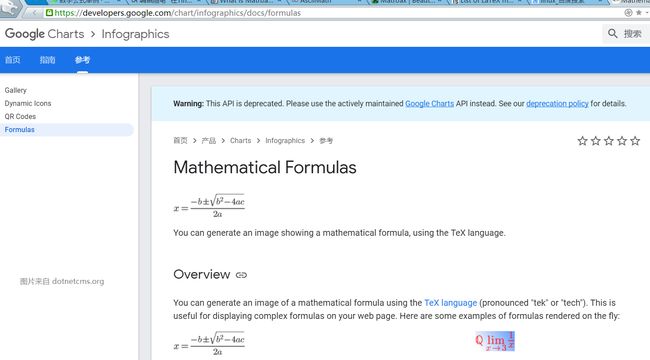Open Gallery in the sidebar
The height and width of the screenshot is (360, 650).
(15, 90)
